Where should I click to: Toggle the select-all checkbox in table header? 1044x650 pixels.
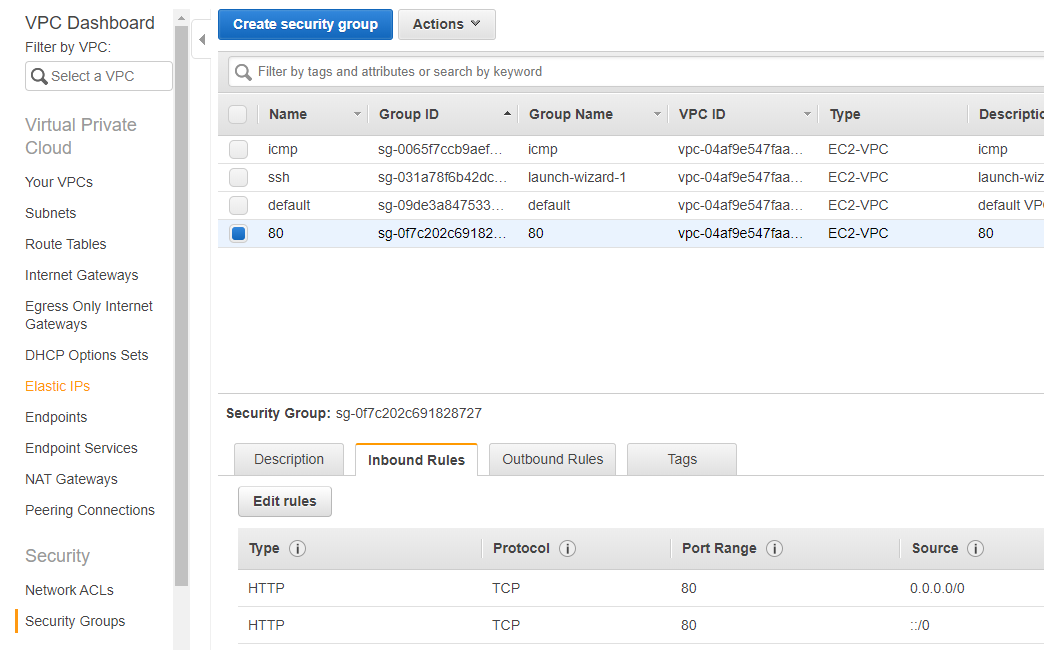point(238,115)
